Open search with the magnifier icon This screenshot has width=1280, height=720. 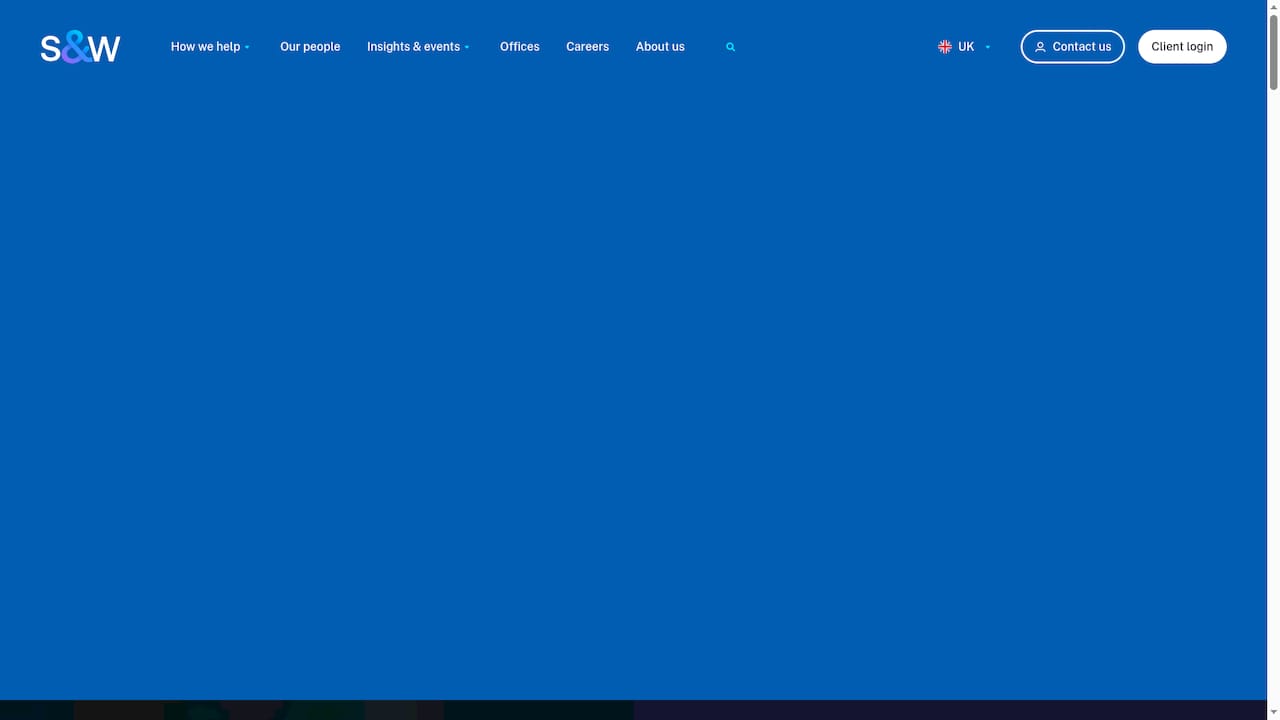pos(731,47)
